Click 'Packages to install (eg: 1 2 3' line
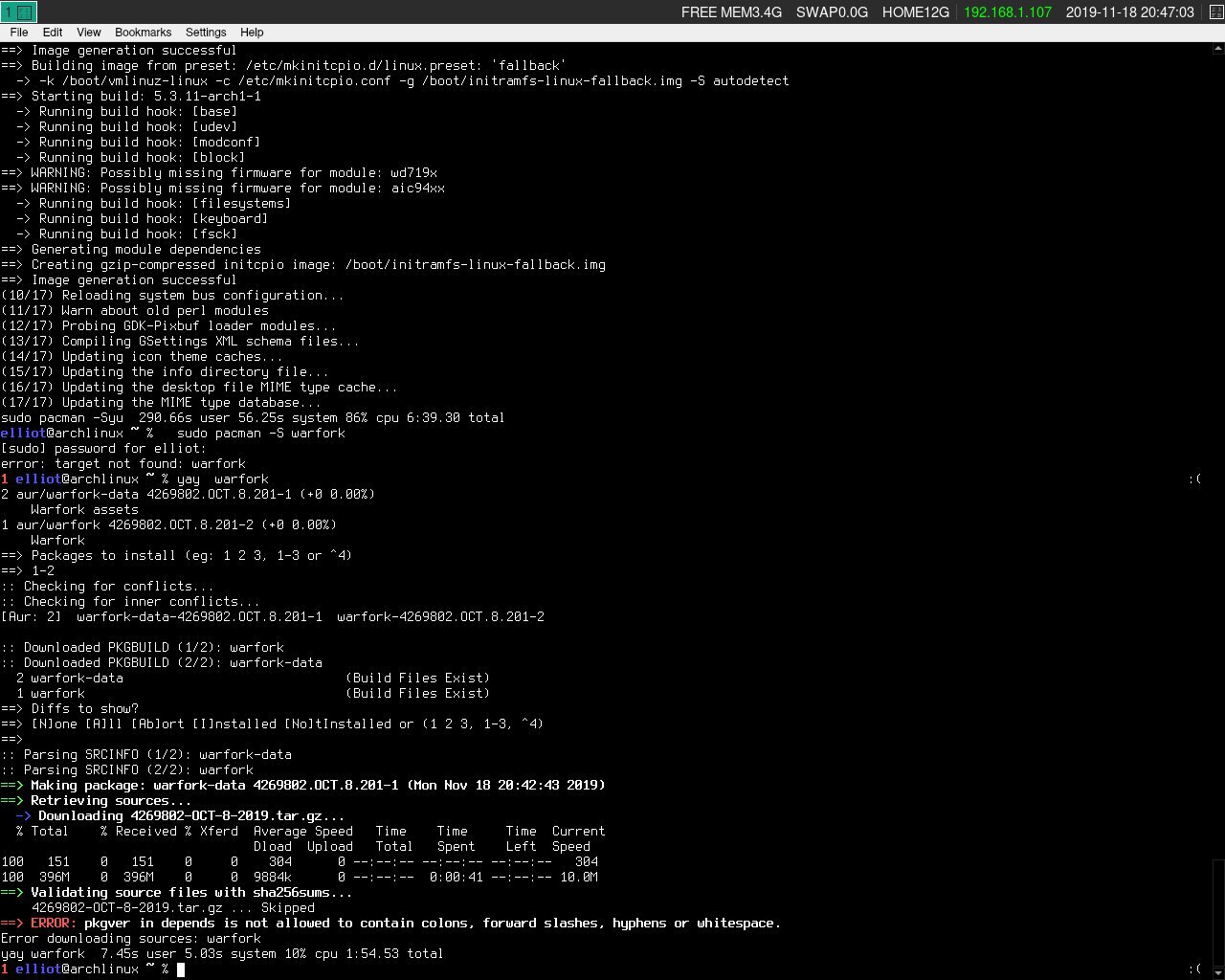 (176, 555)
